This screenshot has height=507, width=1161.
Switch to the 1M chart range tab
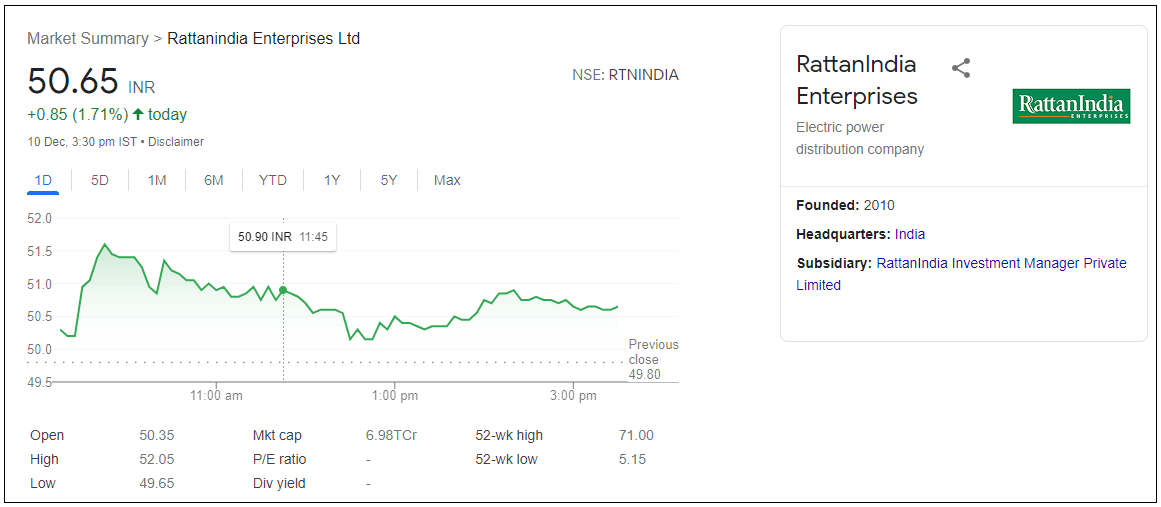[157, 180]
